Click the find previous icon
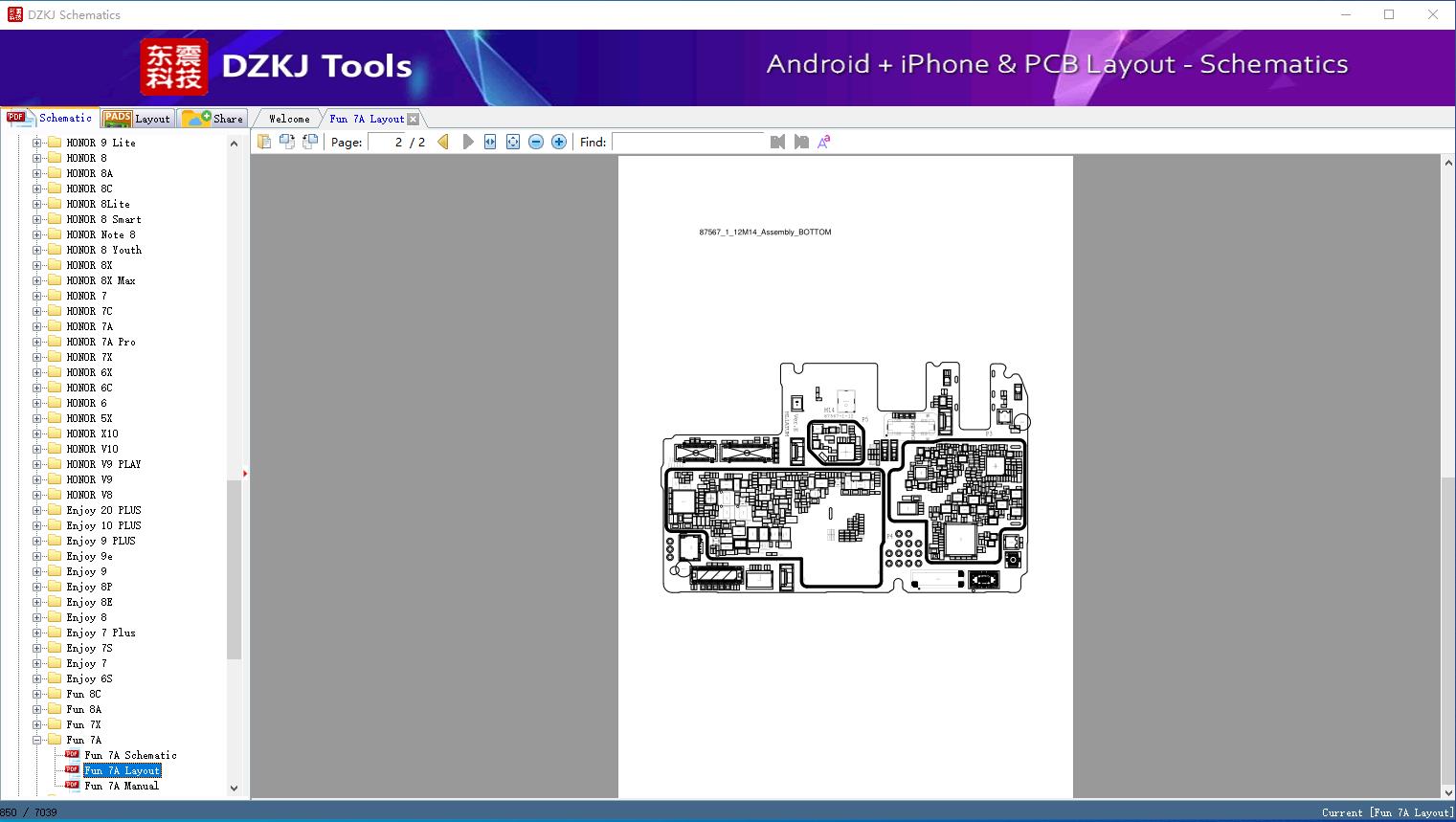 click(x=777, y=142)
